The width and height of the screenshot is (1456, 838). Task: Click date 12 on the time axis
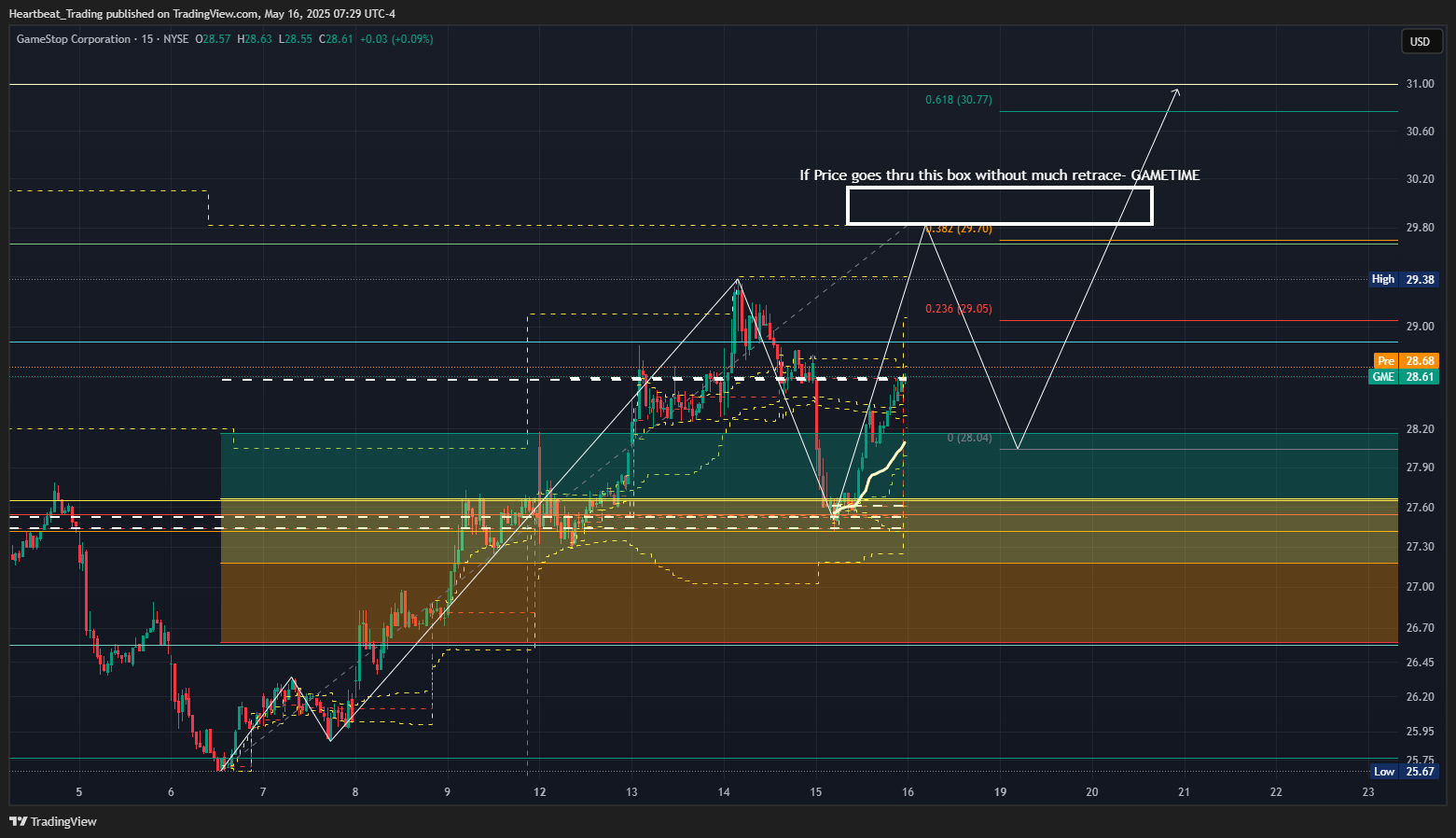tap(540, 792)
